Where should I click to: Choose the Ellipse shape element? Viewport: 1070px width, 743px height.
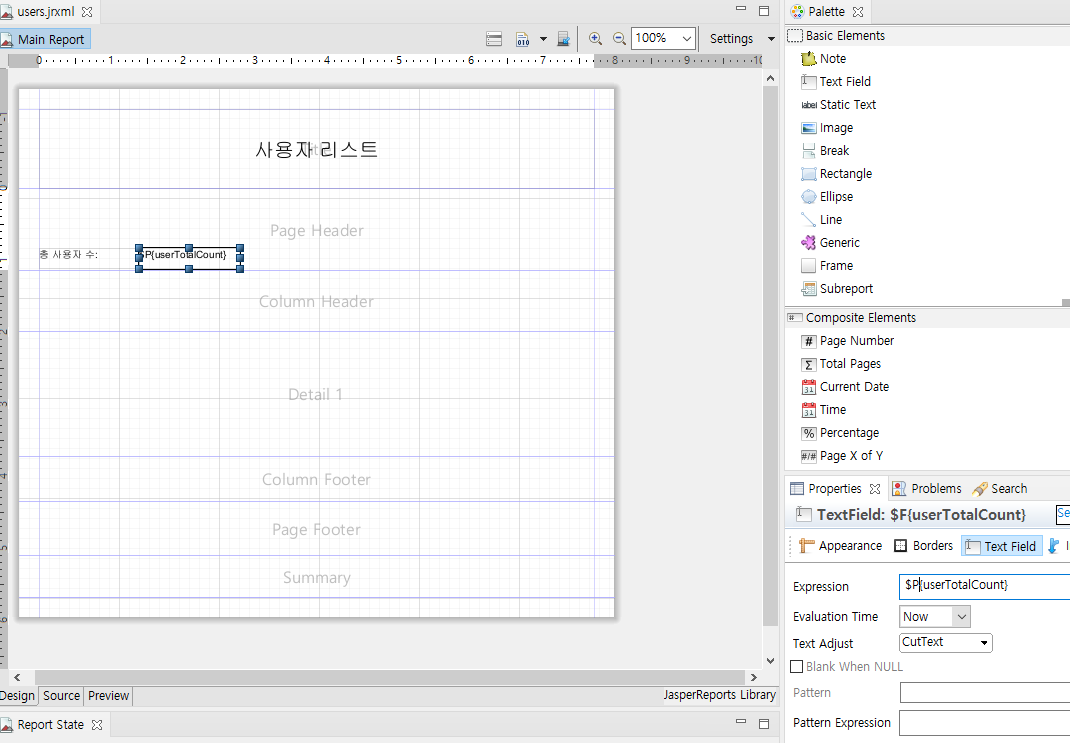[827, 196]
